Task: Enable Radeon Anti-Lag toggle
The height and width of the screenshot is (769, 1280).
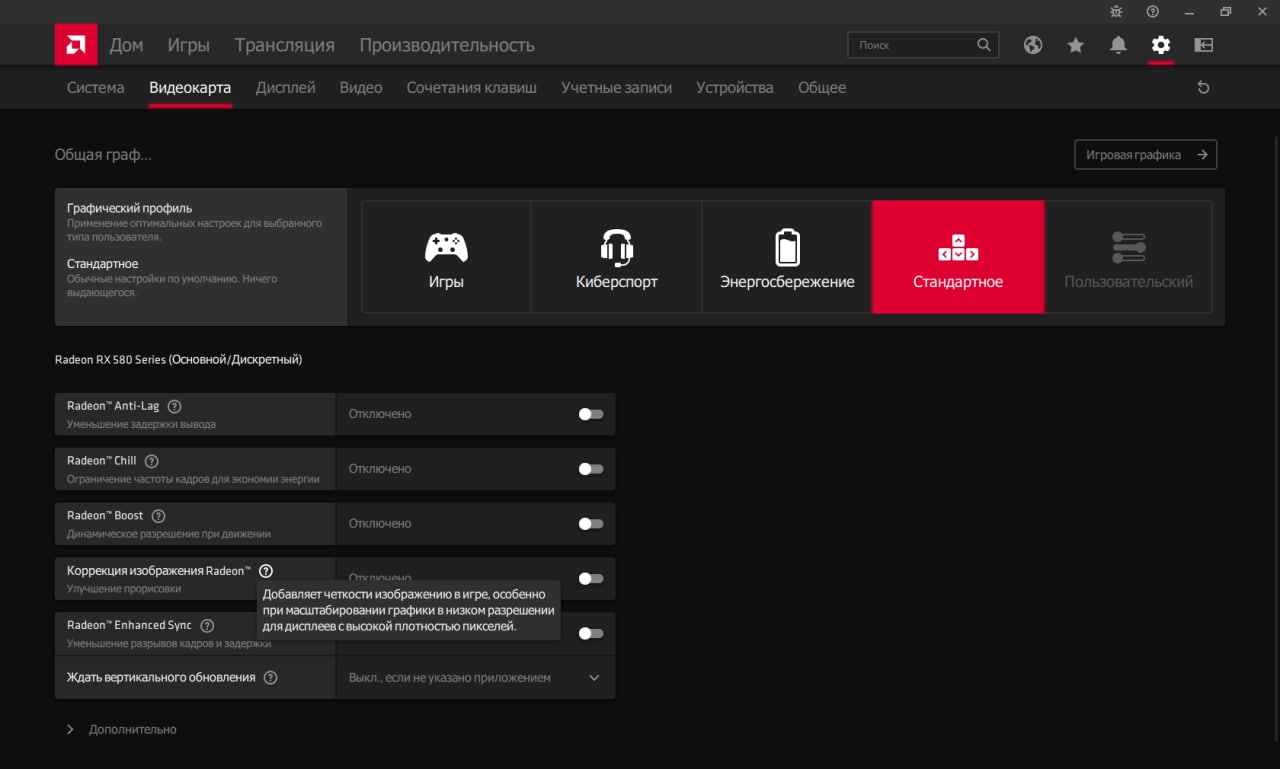Action: tap(591, 414)
